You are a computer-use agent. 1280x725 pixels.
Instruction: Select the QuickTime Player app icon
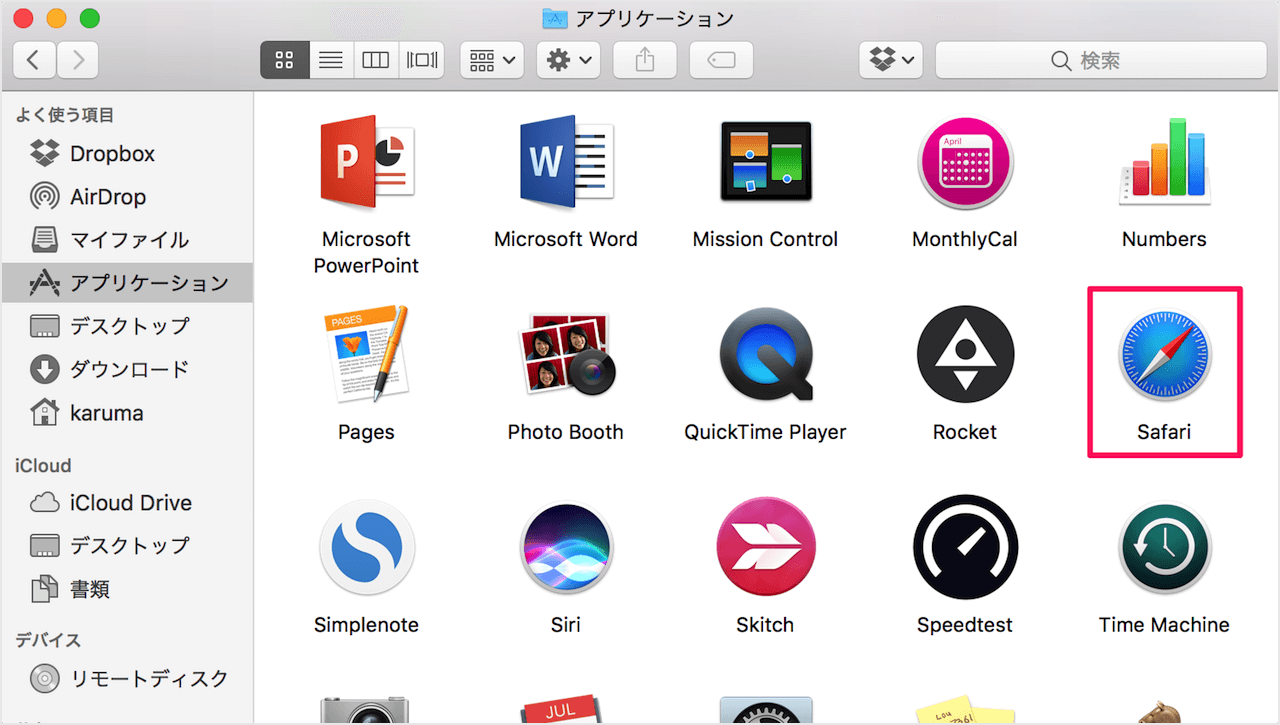click(766, 354)
